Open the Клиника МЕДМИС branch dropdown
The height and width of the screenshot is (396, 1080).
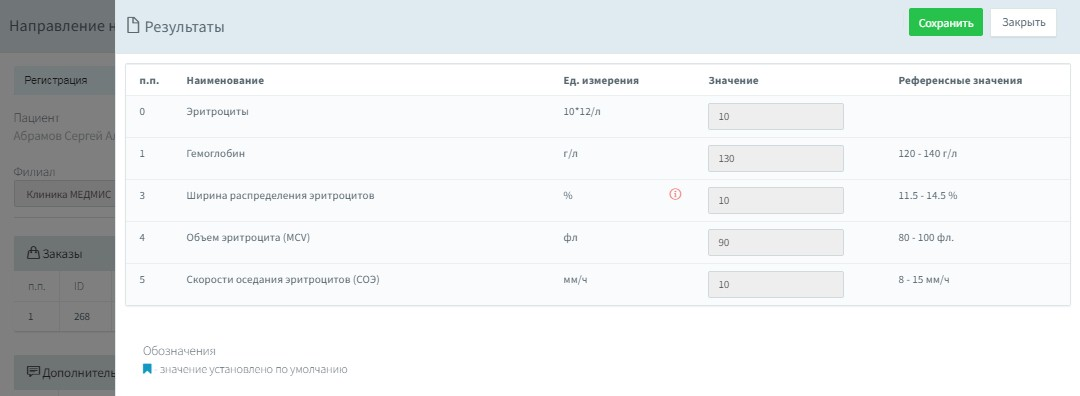click(64, 194)
